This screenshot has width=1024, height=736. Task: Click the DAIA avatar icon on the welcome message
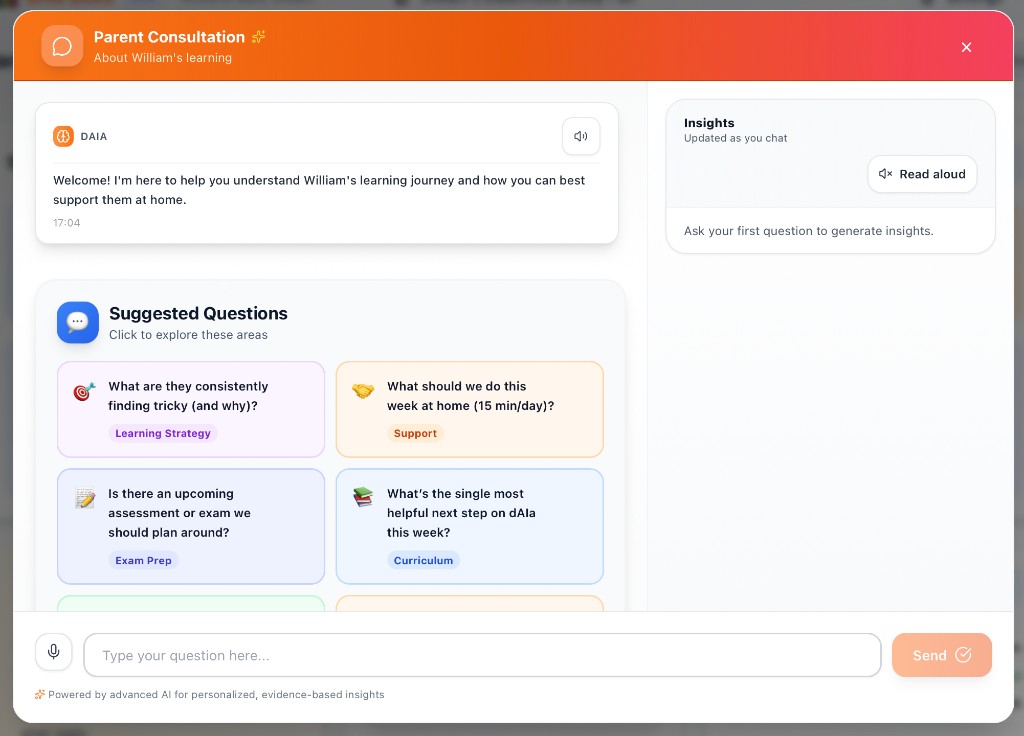(64, 136)
